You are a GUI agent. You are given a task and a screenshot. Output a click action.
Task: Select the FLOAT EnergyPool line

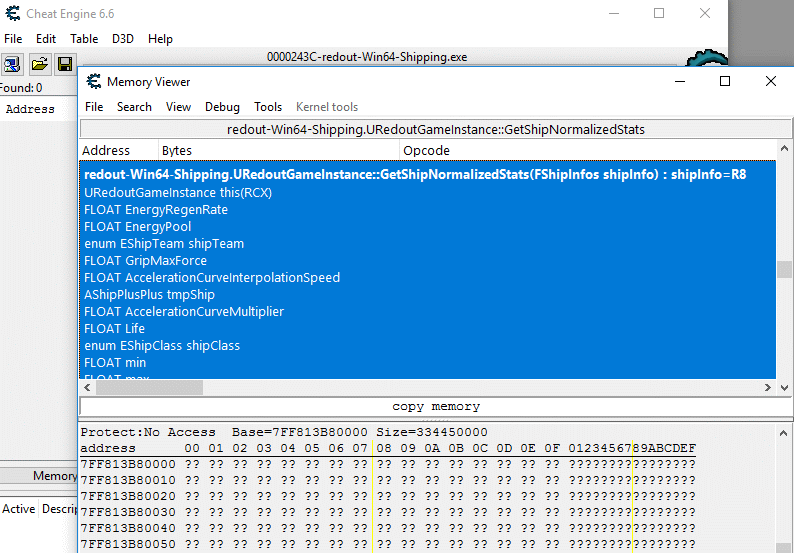click(x=138, y=227)
